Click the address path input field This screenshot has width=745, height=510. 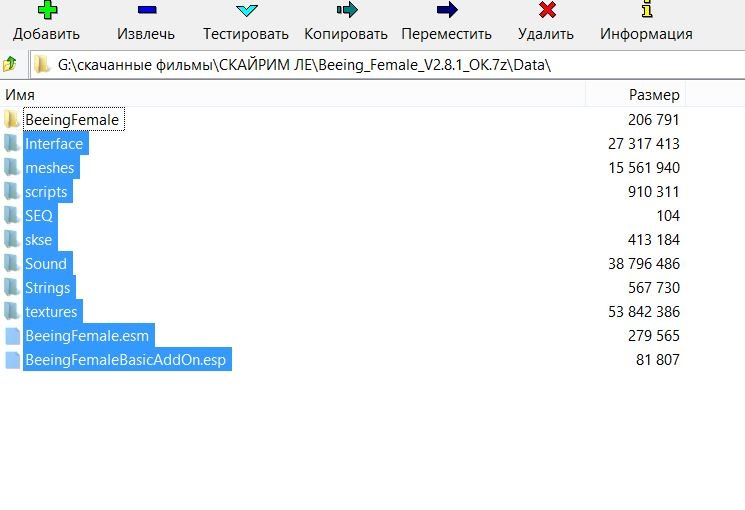[x=390, y=65]
